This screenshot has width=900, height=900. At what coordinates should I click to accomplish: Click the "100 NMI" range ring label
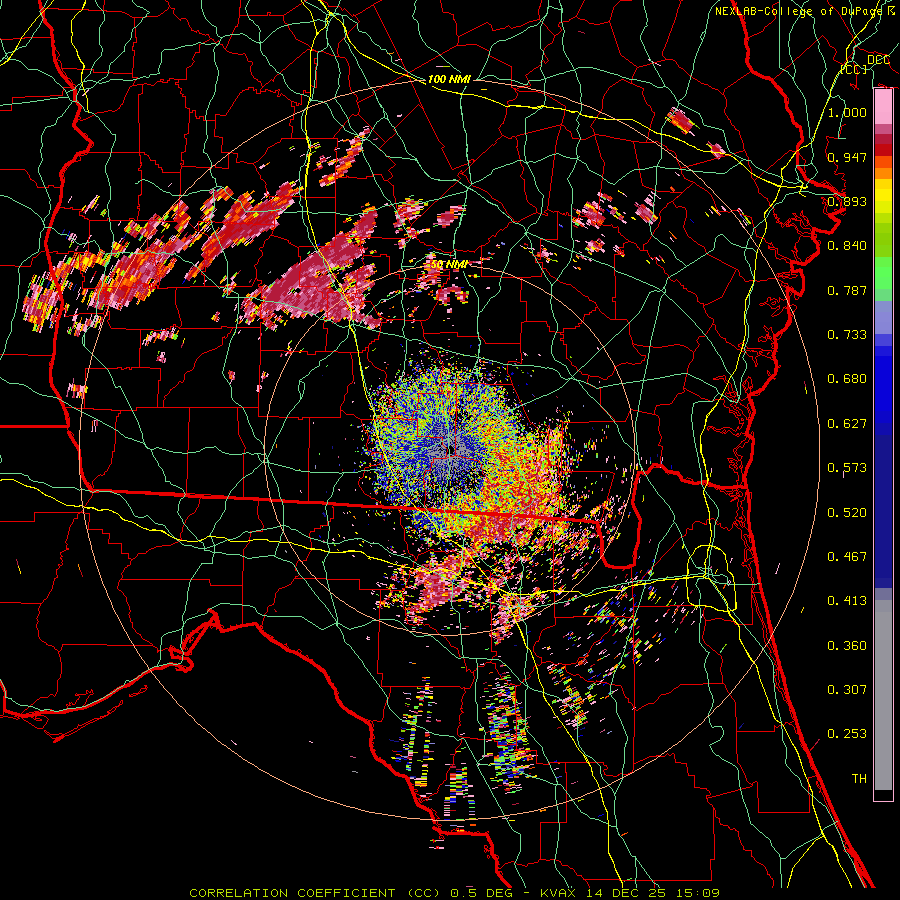coord(449,79)
